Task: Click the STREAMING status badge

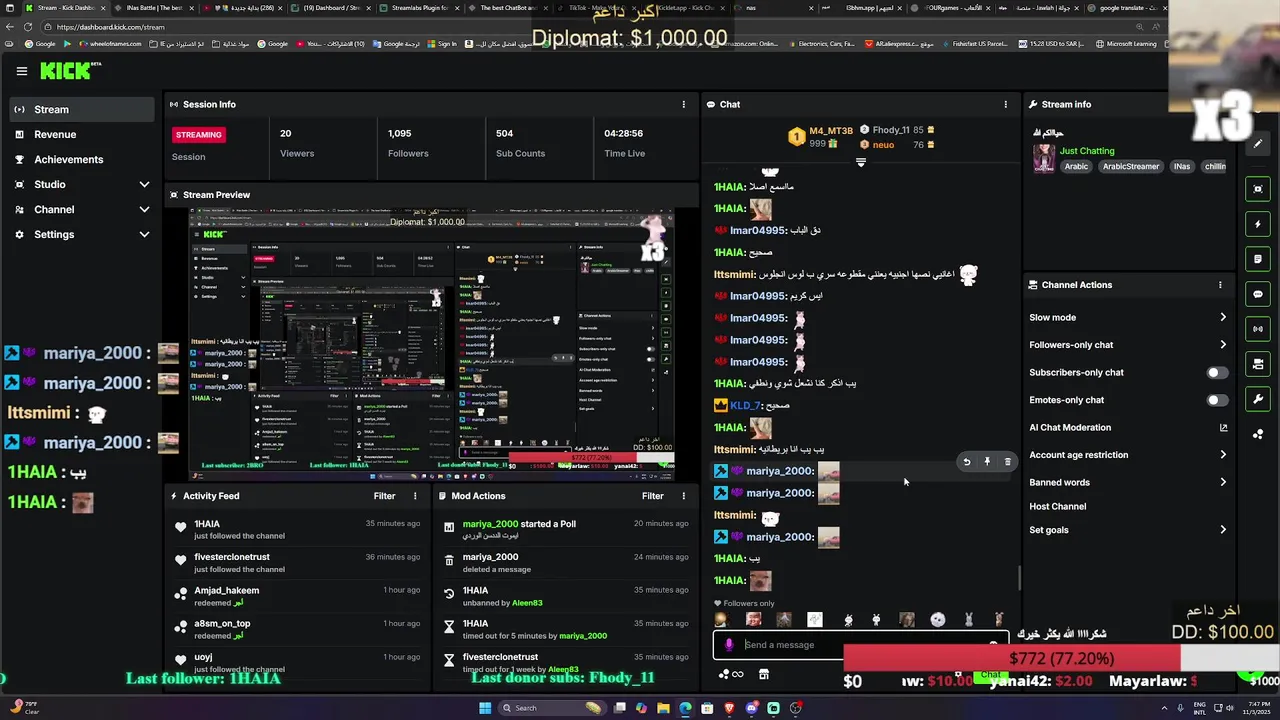Action: pyautogui.click(x=199, y=135)
